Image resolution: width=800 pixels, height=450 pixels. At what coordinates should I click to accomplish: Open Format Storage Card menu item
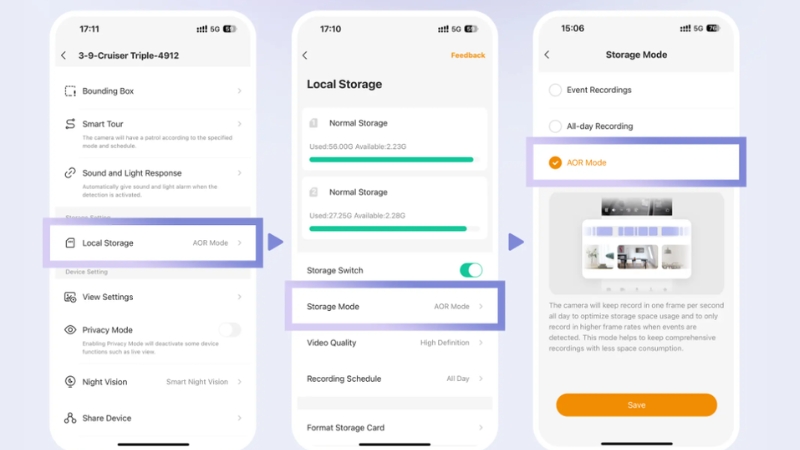click(395, 427)
